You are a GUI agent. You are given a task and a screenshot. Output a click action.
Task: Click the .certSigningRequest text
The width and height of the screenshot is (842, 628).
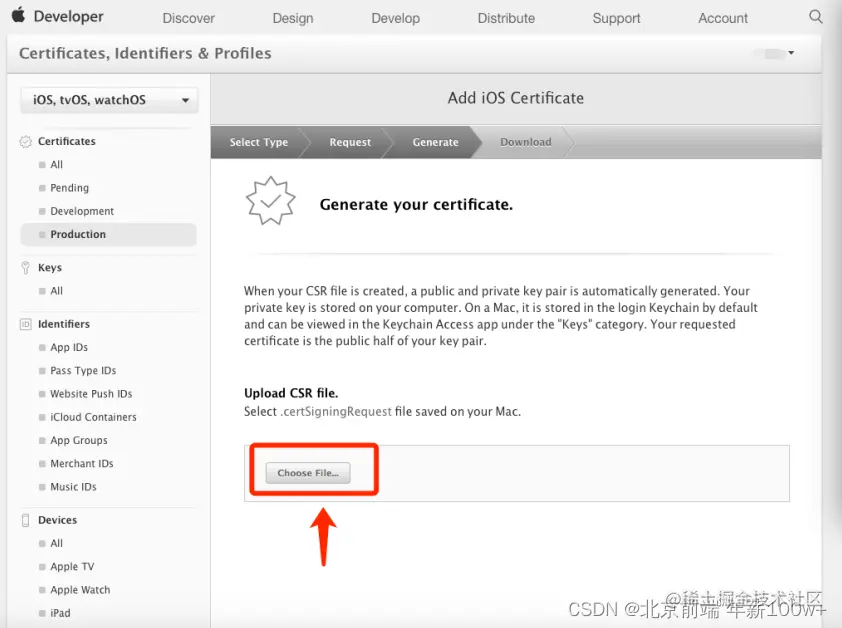tap(336, 412)
